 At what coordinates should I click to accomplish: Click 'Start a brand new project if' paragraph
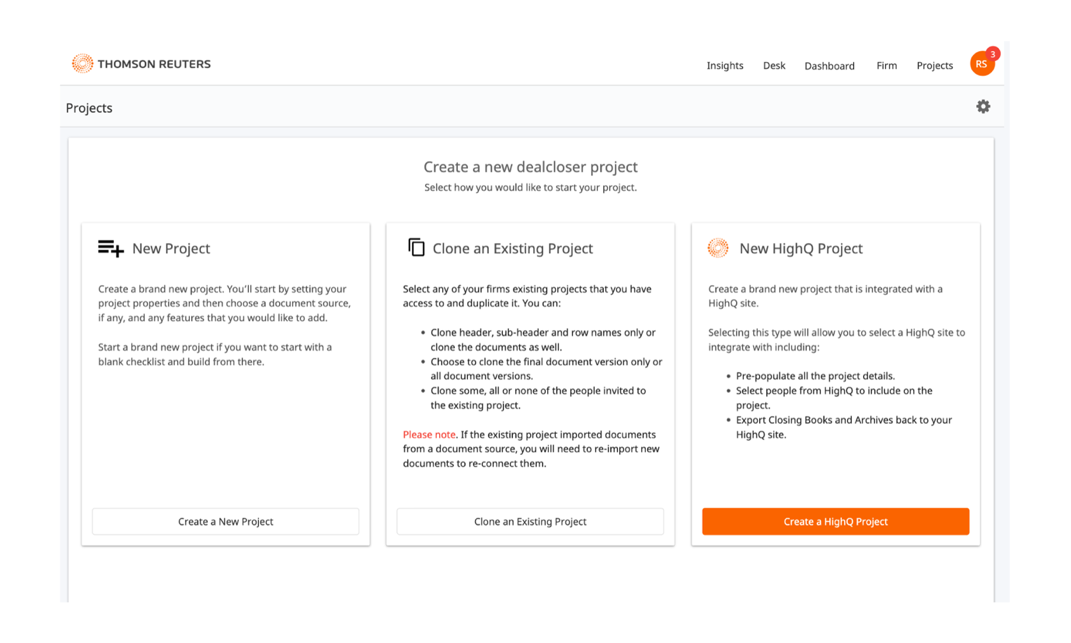click(214, 354)
